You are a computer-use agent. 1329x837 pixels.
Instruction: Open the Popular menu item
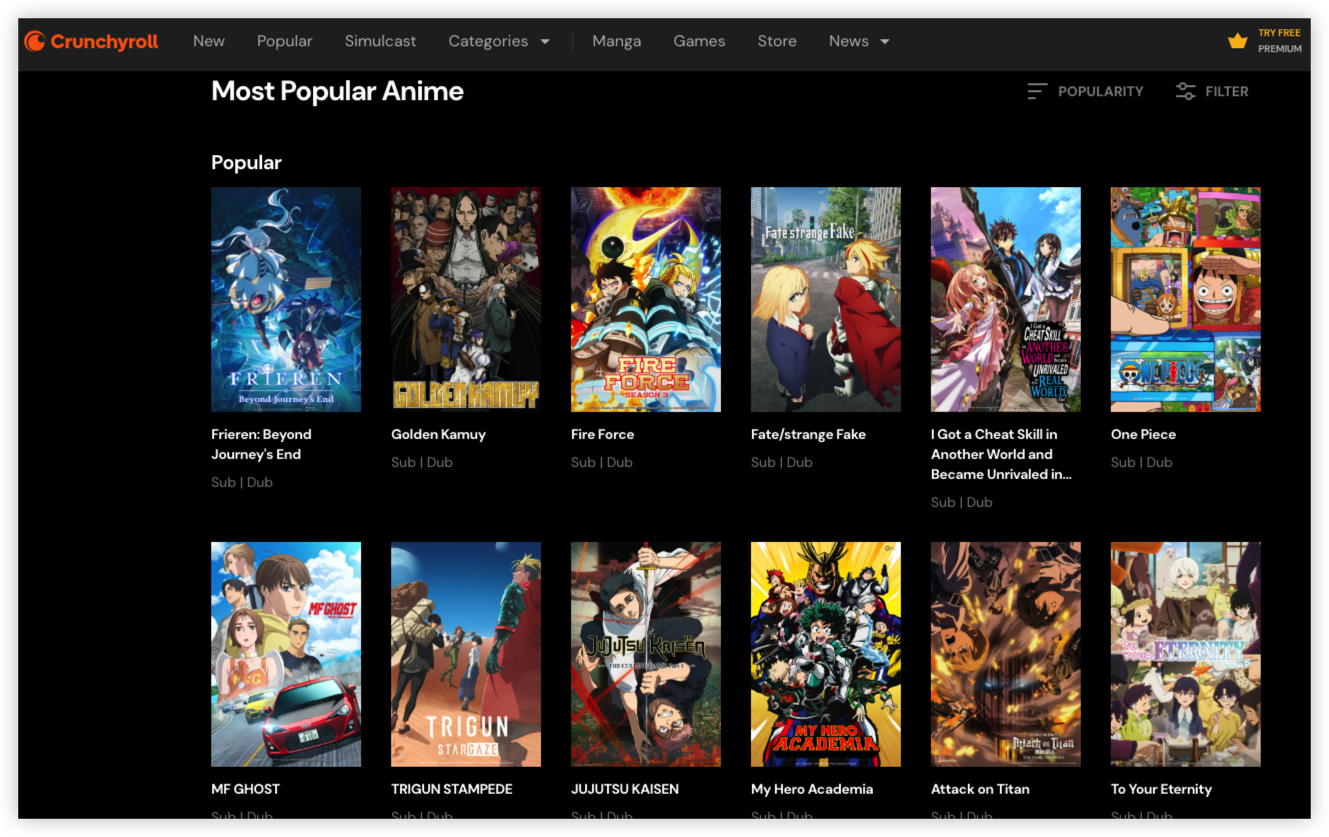pos(285,41)
